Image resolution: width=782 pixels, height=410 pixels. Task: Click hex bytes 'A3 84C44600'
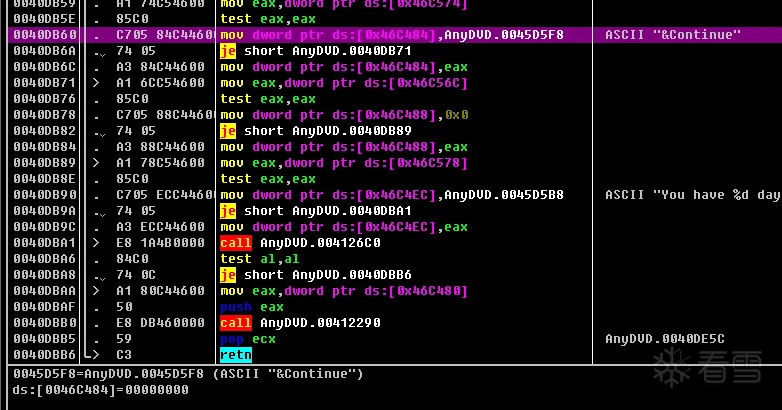point(160,67)
